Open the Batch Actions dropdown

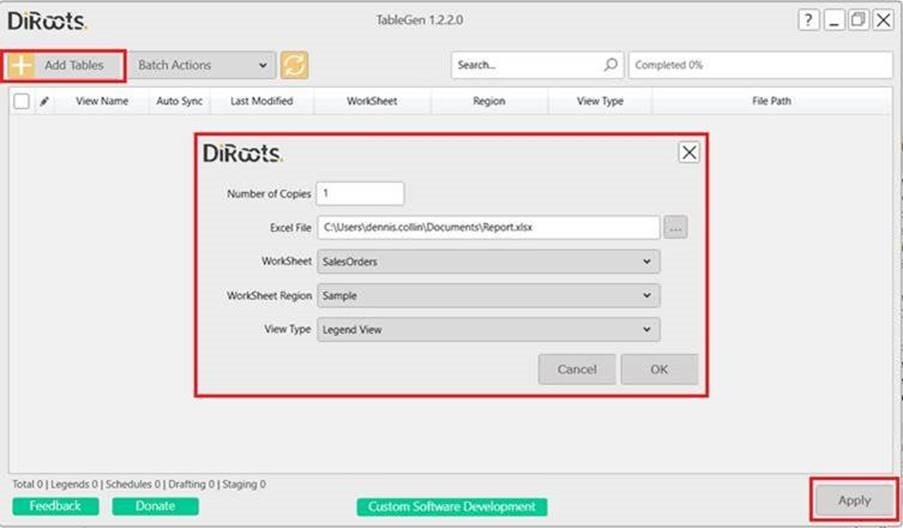tap(202, 65)
